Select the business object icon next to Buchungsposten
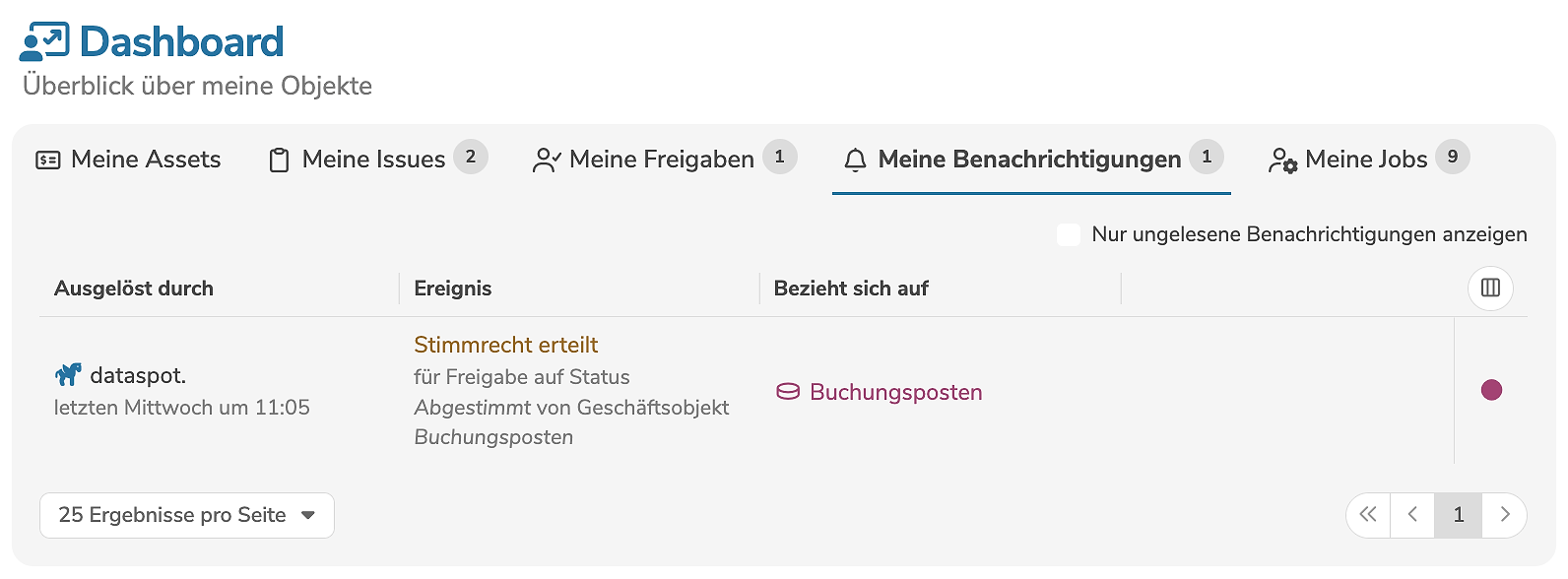Image resolution: width=1568 pixels, height=579 pixels. [787, 391]
